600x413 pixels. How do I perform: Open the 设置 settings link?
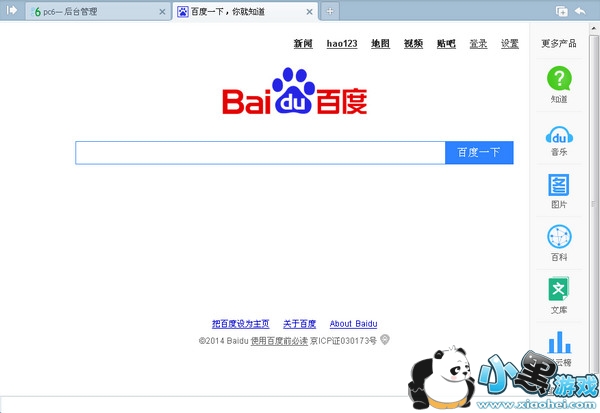[510, 44]
